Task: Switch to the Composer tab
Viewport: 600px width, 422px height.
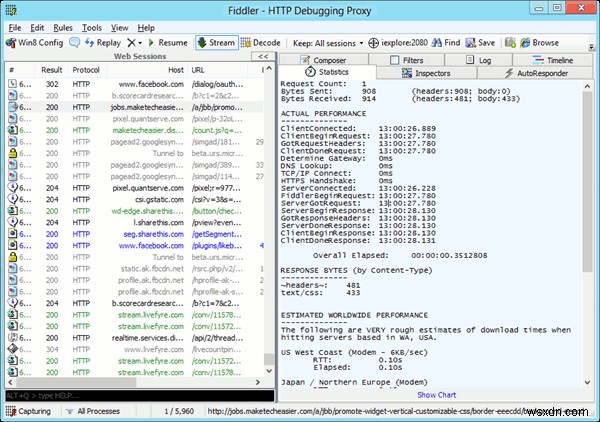Action: [x=323, y=60]
